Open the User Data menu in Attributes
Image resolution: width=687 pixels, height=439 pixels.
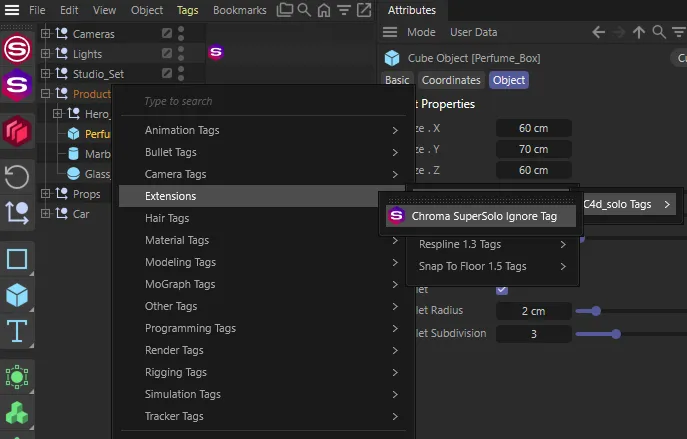[x=474, y=32]
